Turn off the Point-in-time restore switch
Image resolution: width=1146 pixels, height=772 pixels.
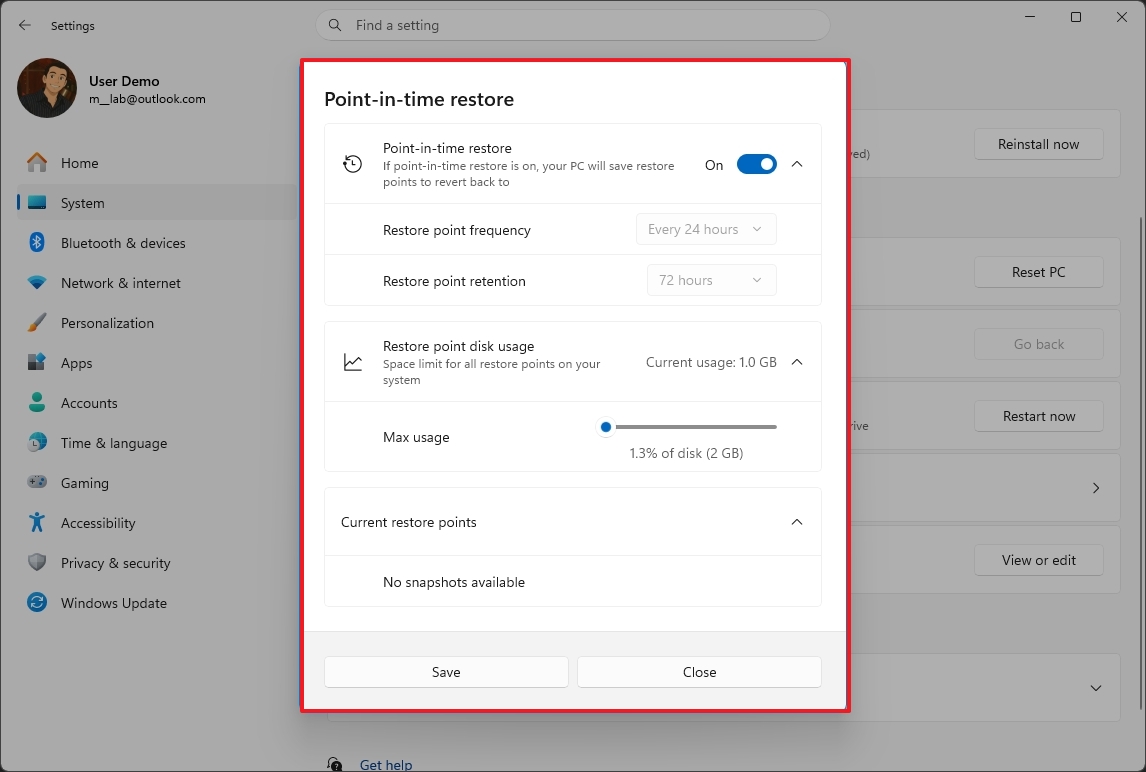[757, 164]
